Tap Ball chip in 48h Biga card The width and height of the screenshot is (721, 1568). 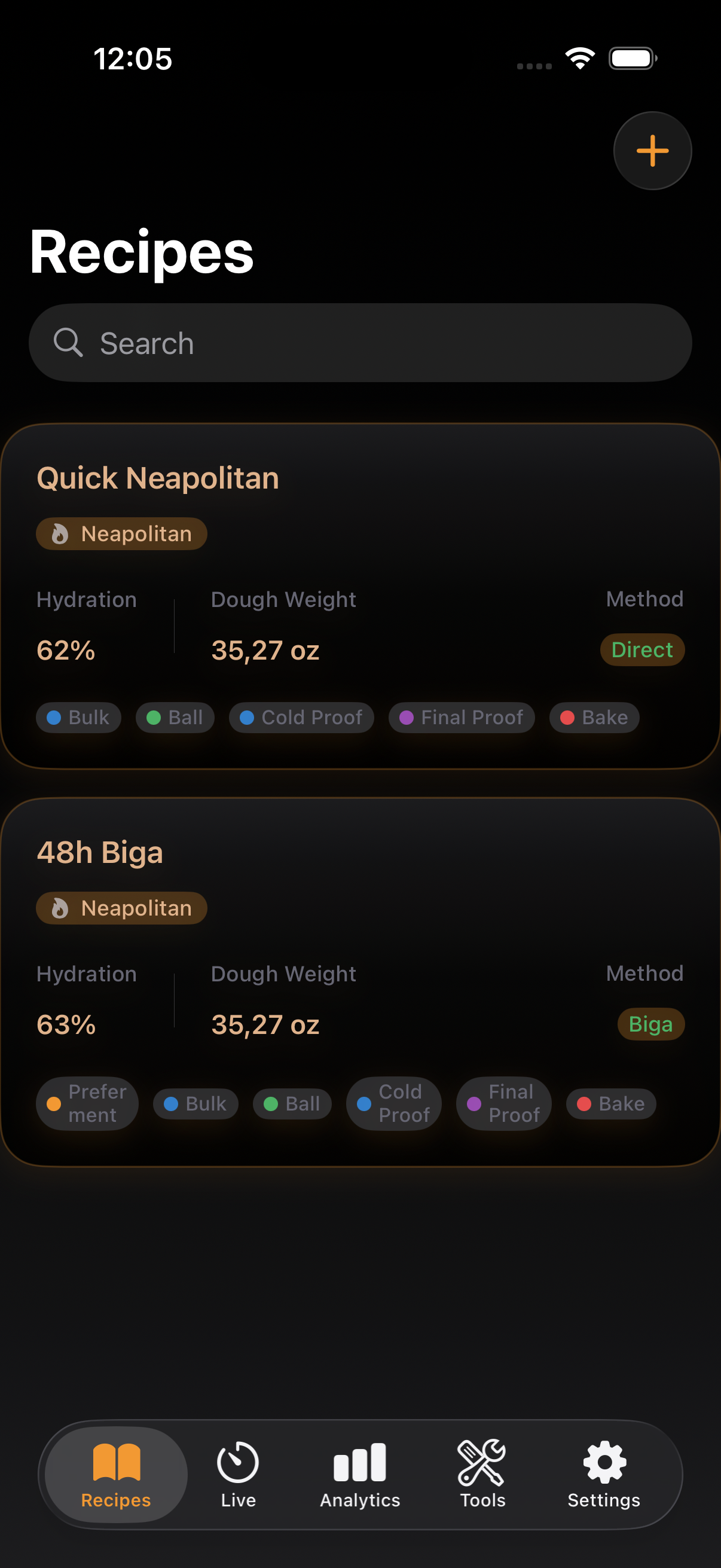pyautogui.click(x=292, y=1103)
